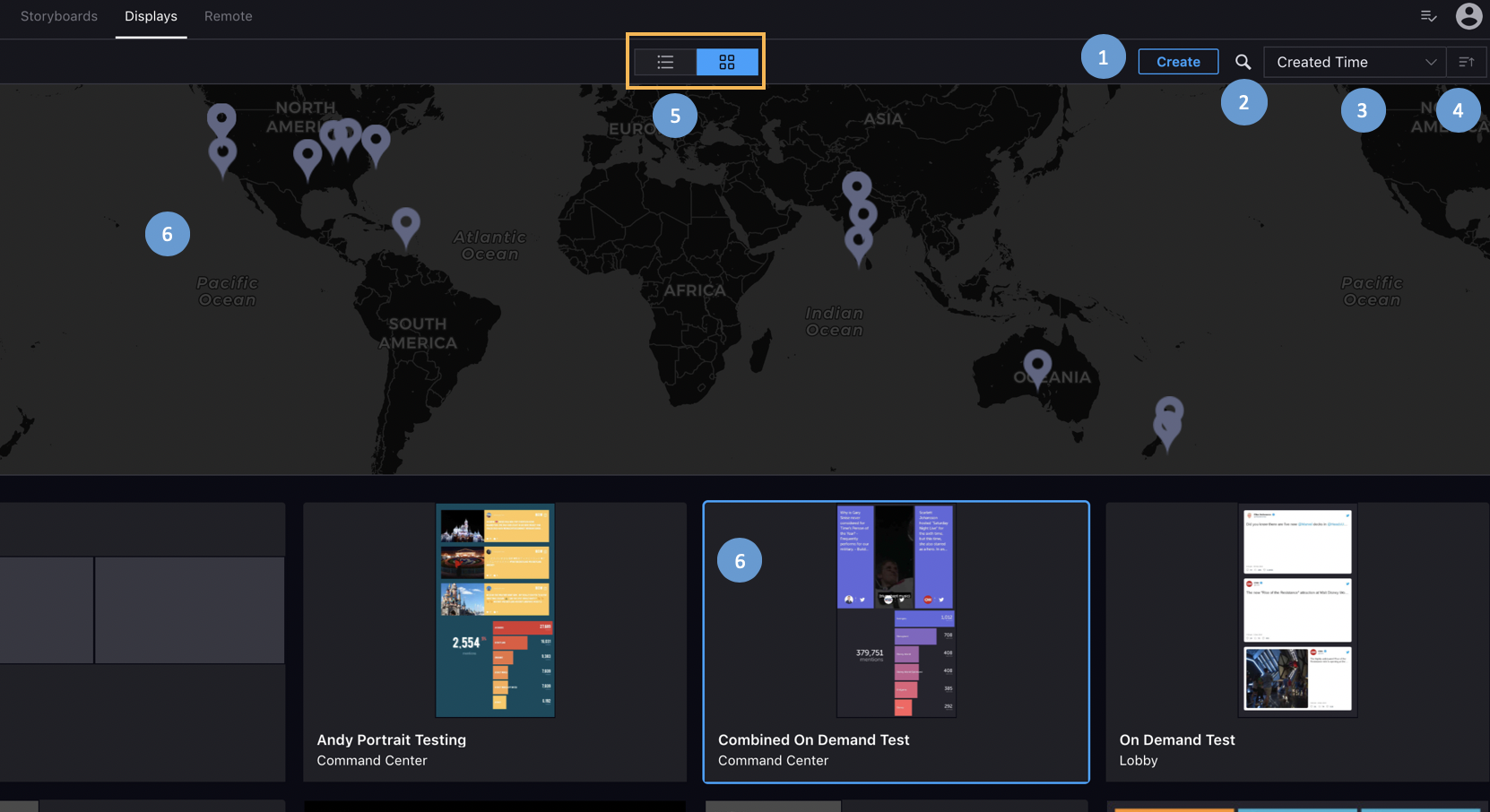Open the task list icon in header
The image size is (1490, 812).
(x=1429, y=16)
